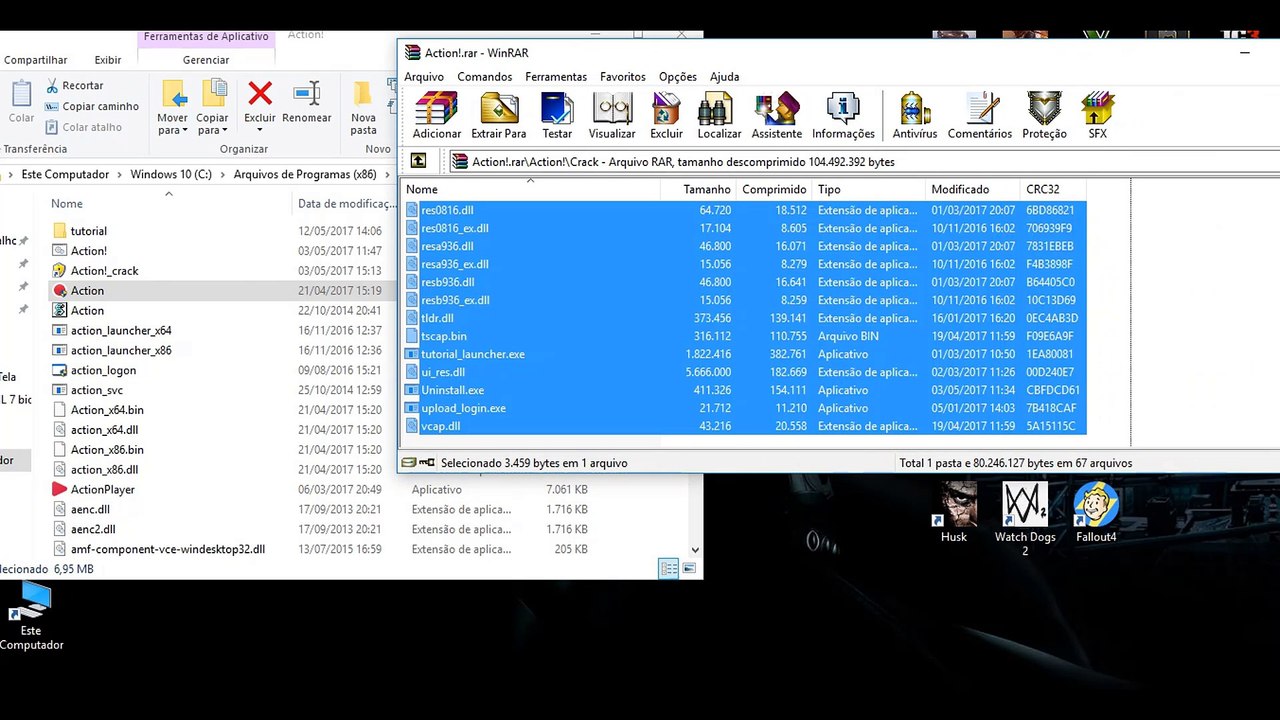Click the red X Excluir icon in Explorer
The width and height of the screenshot is (1280, 720).
[x=260, y=94]
